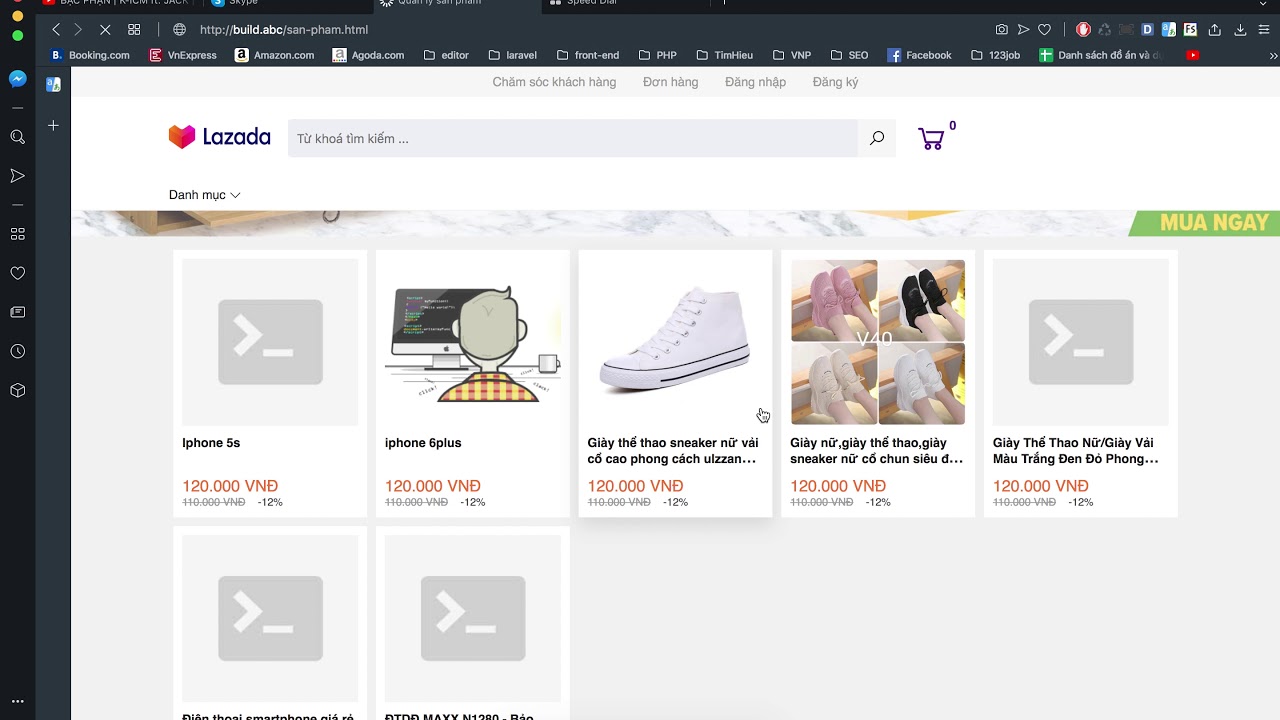This screenshot has height=720, width=1280.
Task: Click Đăng nhập login link
Action: pos(755,82)
